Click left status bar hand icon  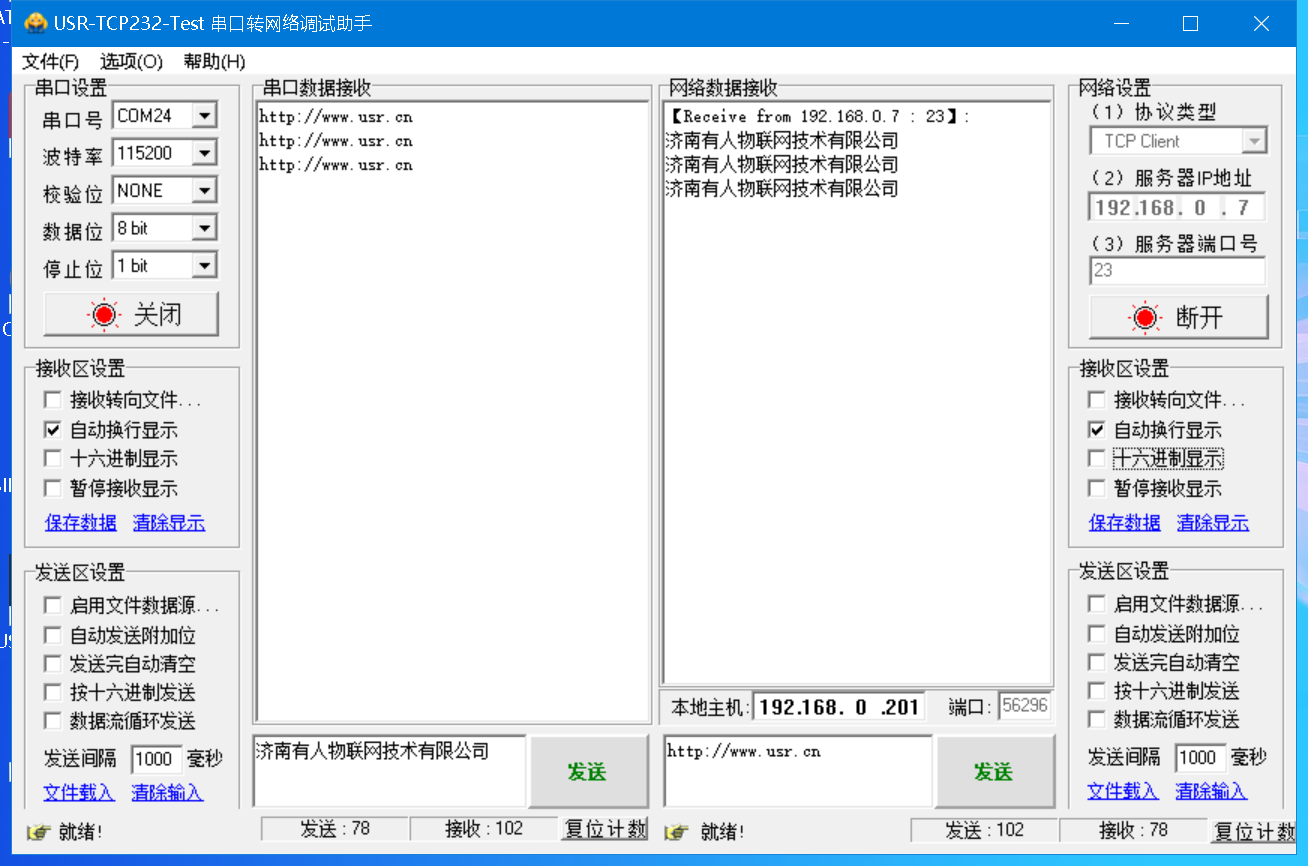[x=38, y=831]
